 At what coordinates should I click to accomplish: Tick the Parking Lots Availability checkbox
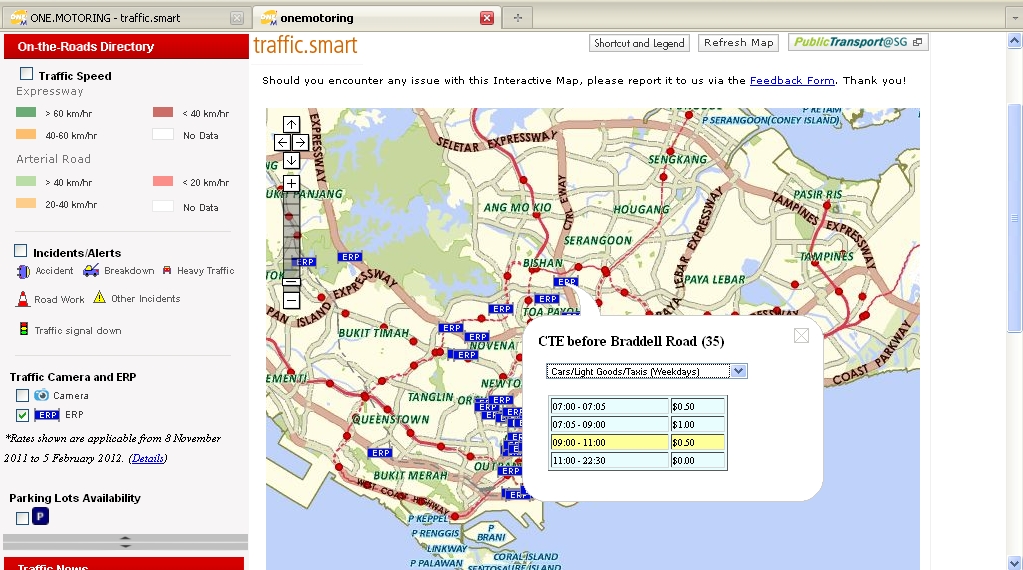point(22,518)
